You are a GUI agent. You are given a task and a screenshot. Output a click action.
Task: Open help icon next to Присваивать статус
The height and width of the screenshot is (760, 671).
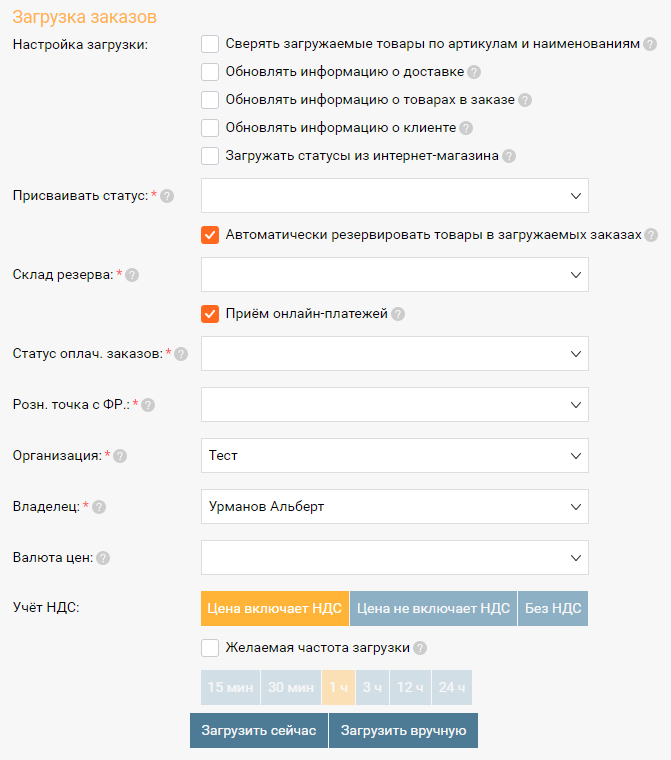167,196
